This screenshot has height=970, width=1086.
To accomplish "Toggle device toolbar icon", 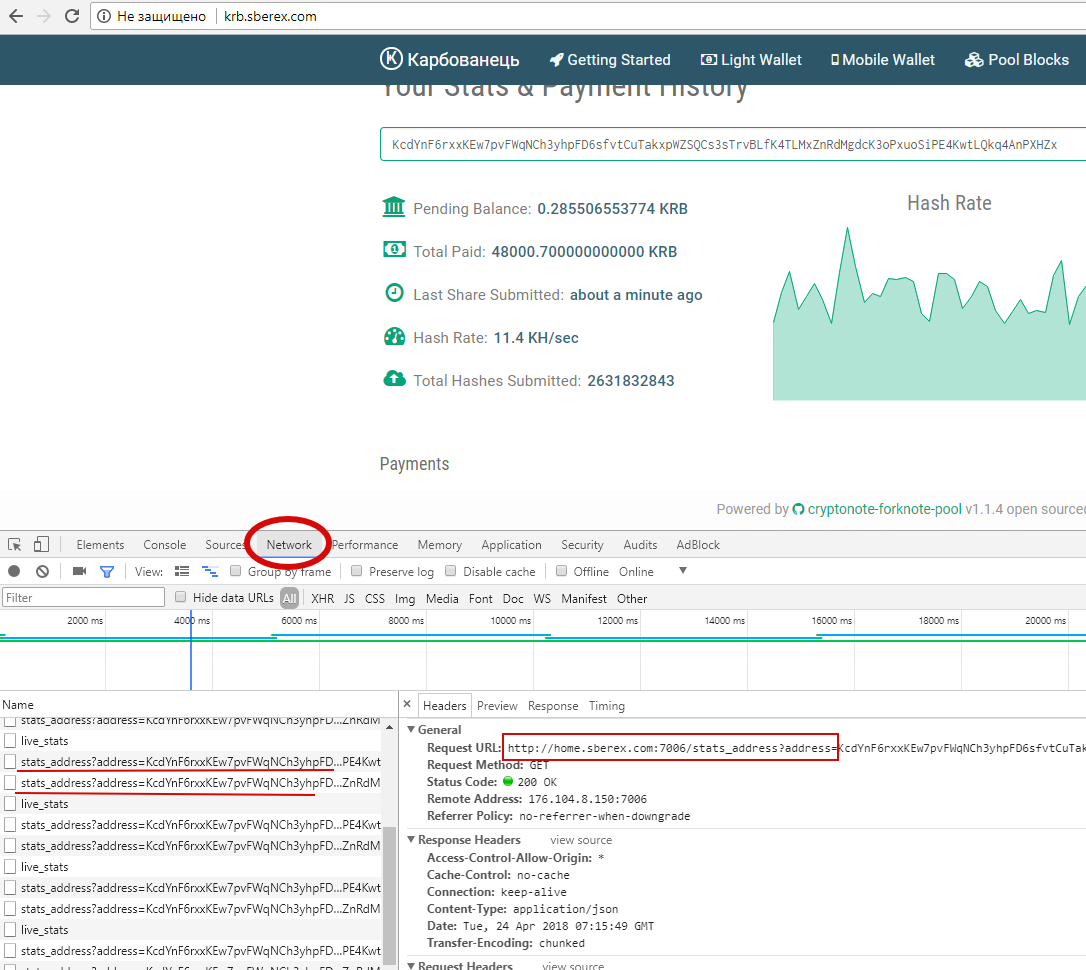I will [42, 545].
